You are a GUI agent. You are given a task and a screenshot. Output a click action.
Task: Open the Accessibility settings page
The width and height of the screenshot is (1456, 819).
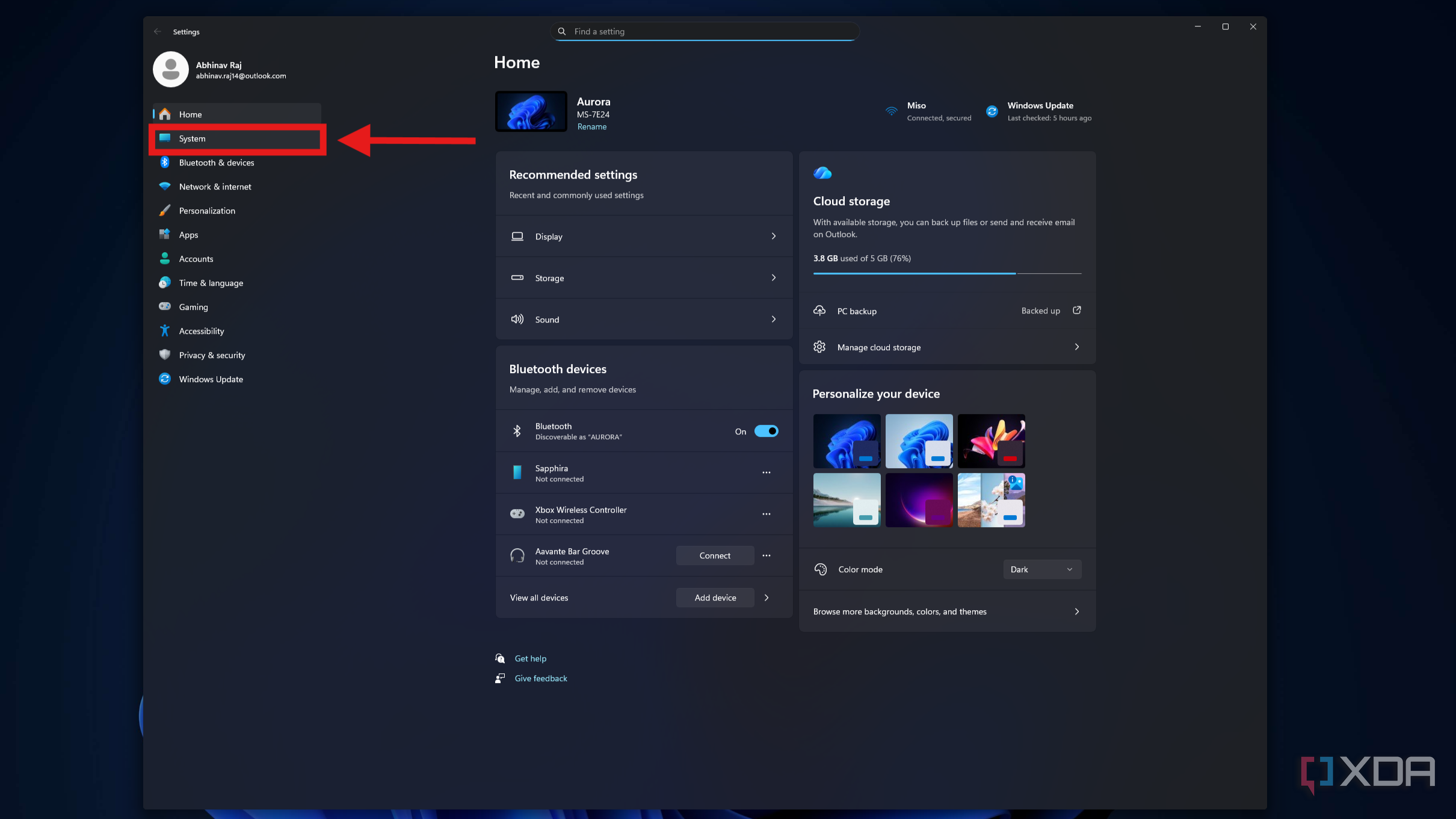[237, 331]
